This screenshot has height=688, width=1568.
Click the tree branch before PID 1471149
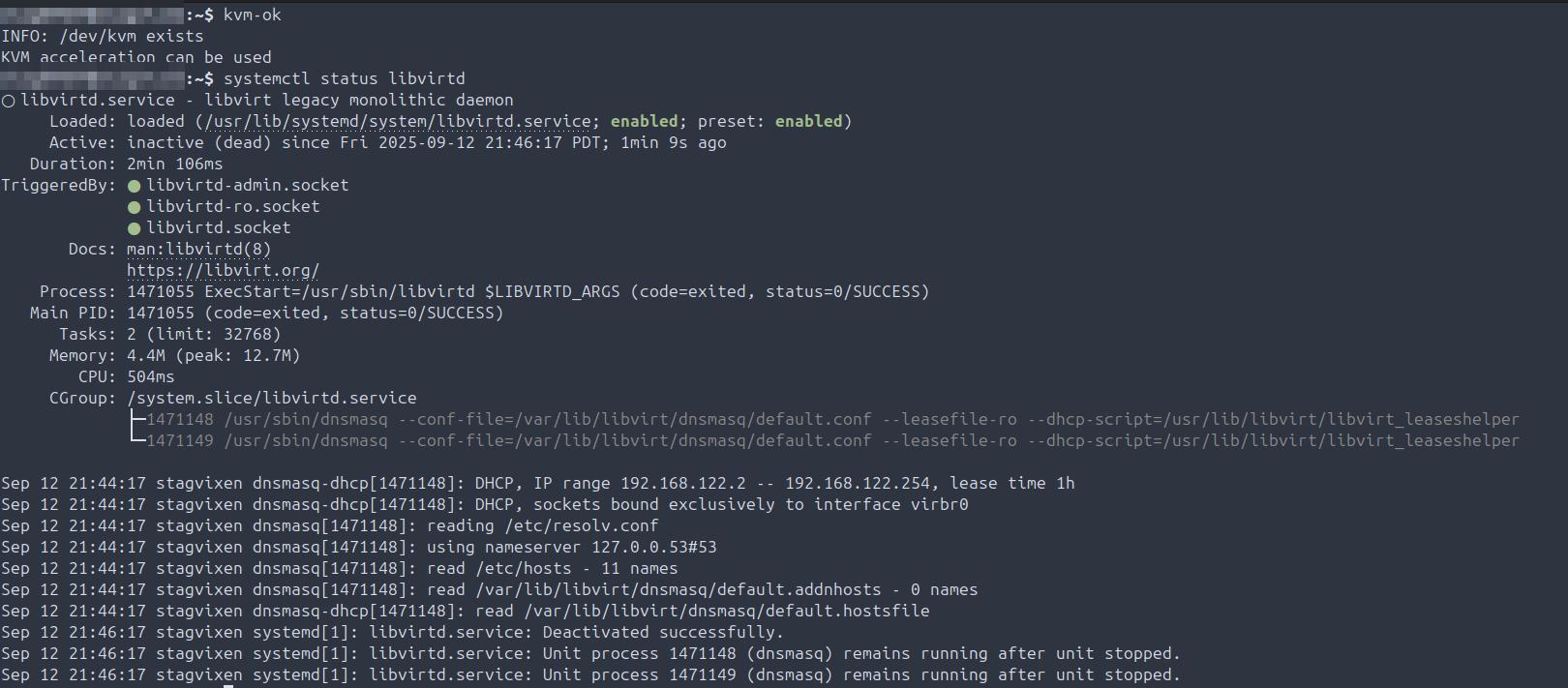(x=136, y=440)
